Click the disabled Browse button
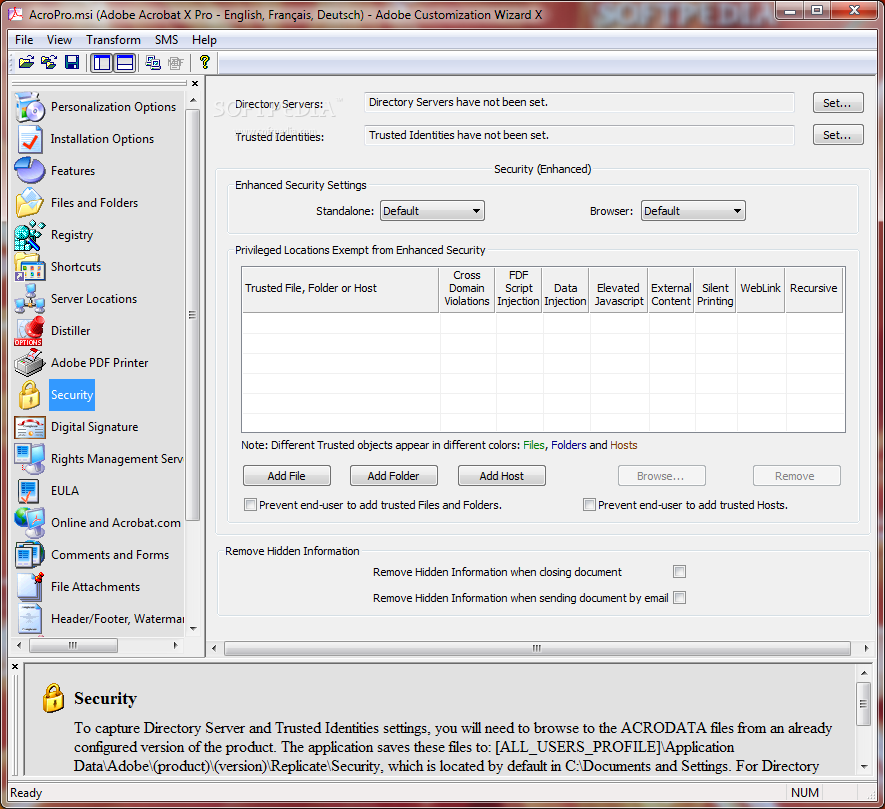This screenshot has height=809, width=885. [661, 476]
